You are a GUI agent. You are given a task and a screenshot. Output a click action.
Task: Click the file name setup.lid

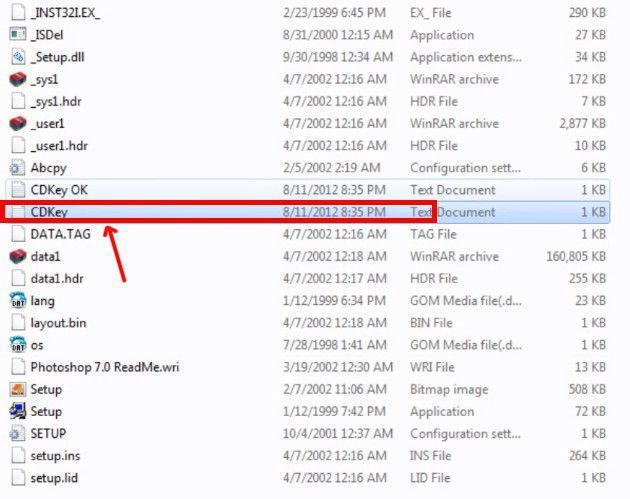coord(54,478)
